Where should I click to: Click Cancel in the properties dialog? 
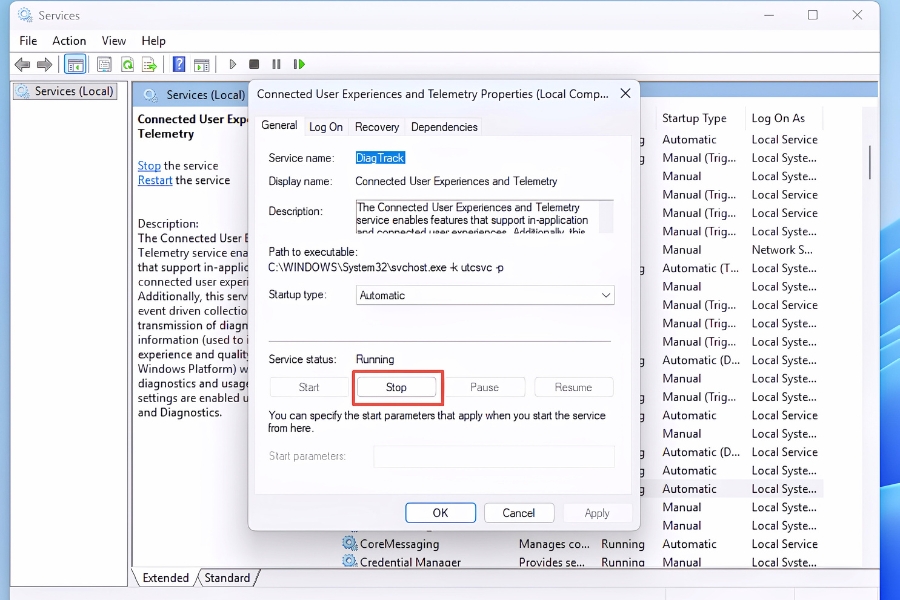[519, 513]
